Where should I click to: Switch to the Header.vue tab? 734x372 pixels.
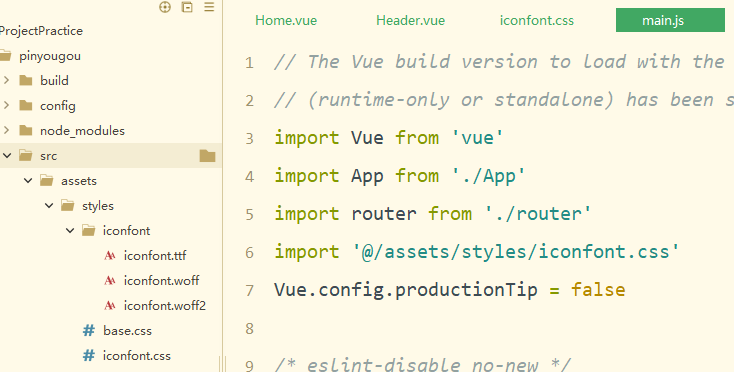click(411, 21)
